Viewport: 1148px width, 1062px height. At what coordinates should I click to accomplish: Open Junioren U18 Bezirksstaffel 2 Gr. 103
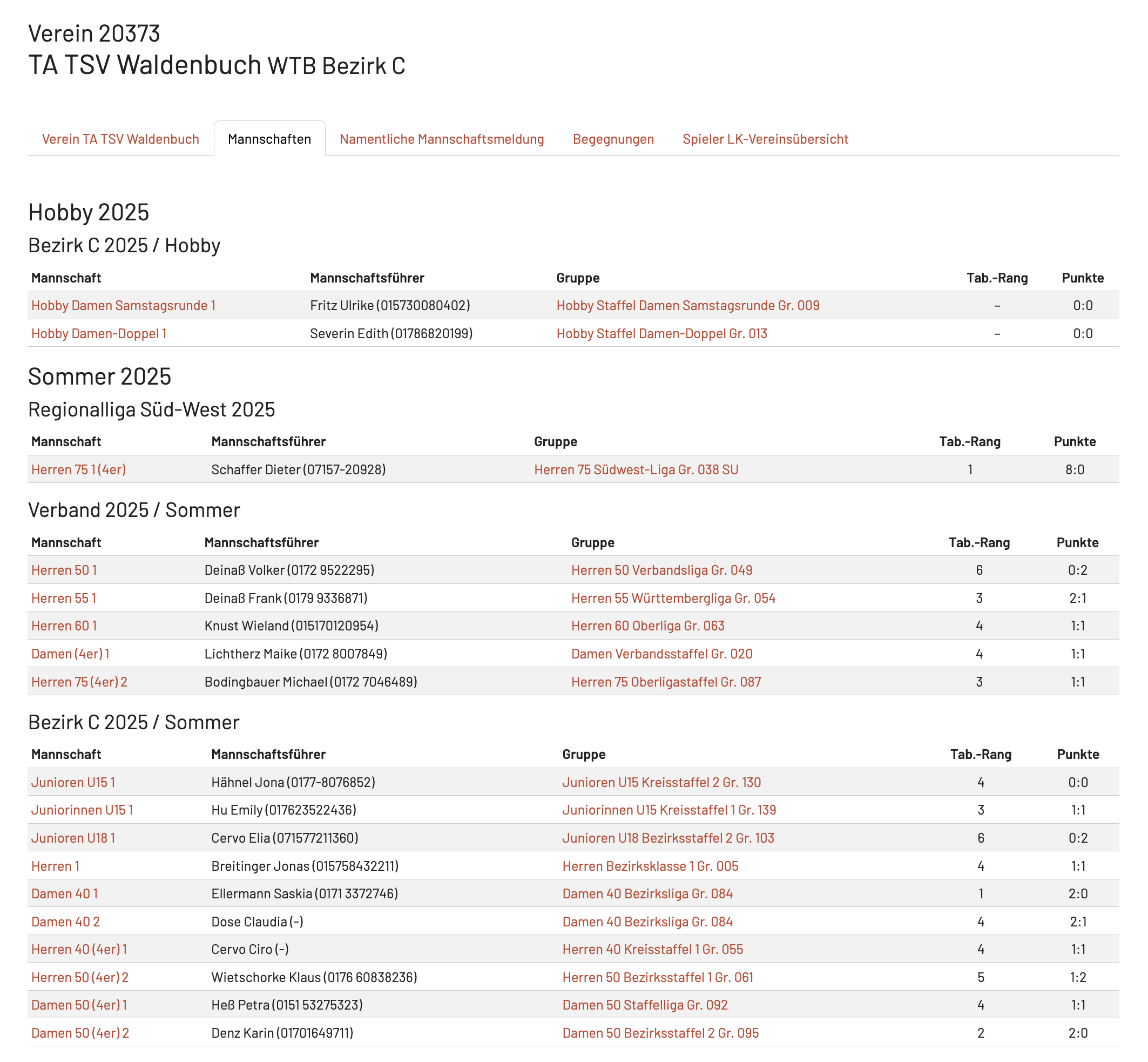click(667, 838)
